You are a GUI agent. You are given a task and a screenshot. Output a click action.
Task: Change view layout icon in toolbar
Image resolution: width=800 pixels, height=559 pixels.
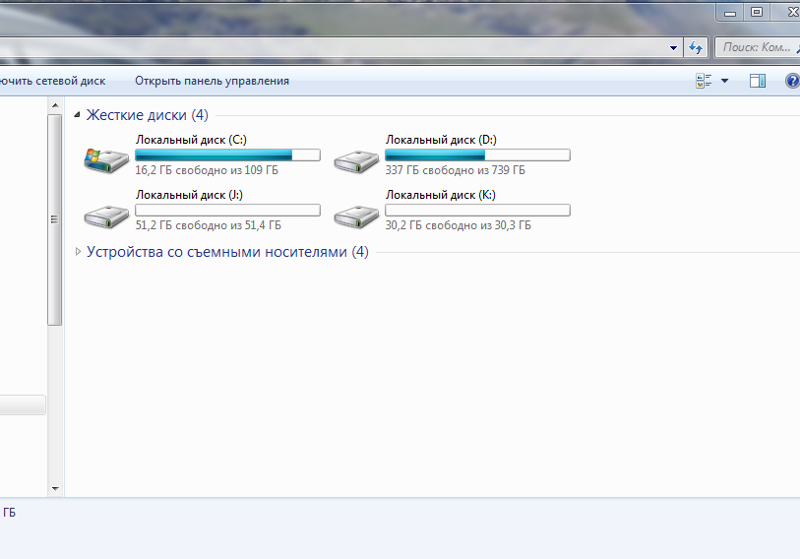point(704,81)
